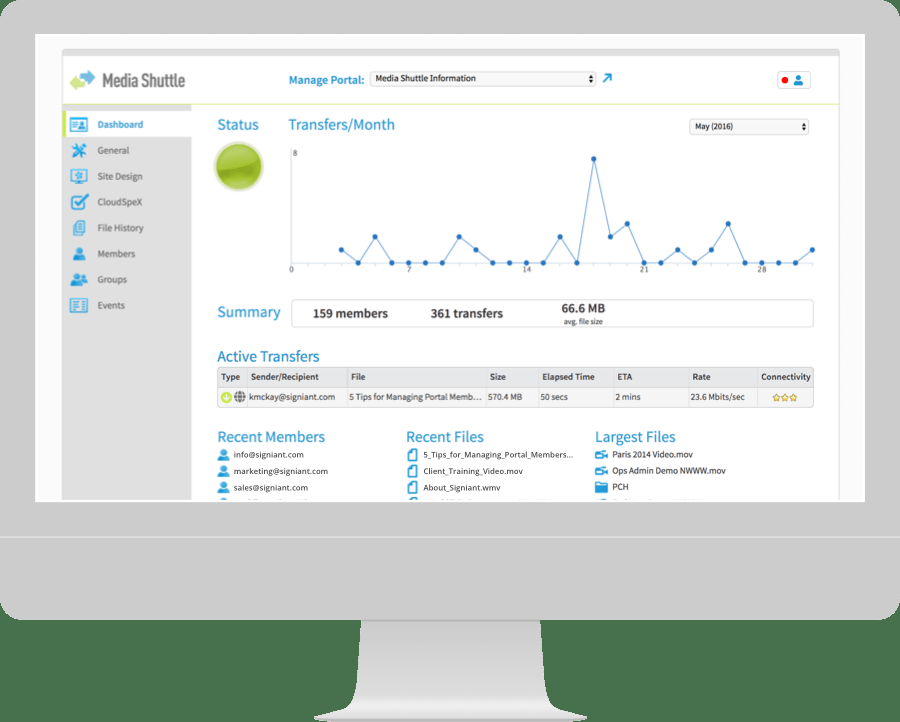Click the 50 secs elapsed time cell
The image size is (900, 722).
554,397
